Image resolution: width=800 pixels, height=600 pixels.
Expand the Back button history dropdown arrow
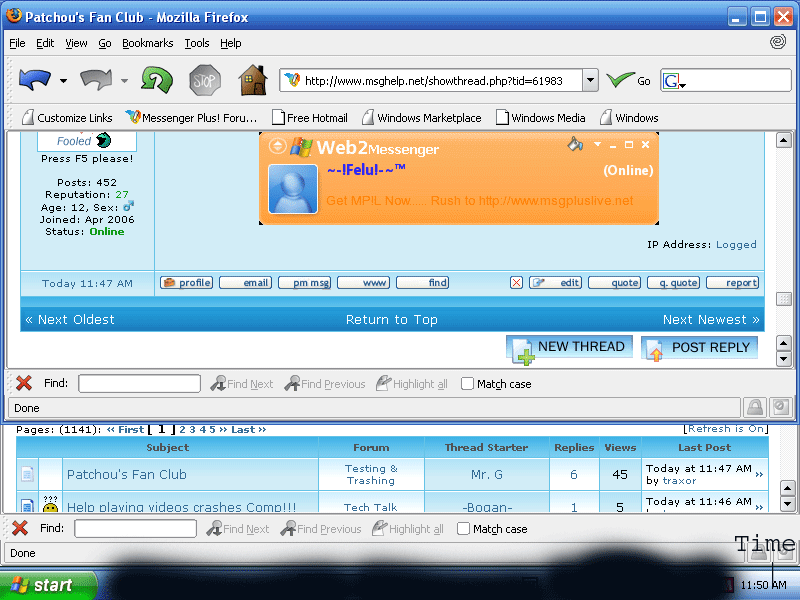point(64,81)
